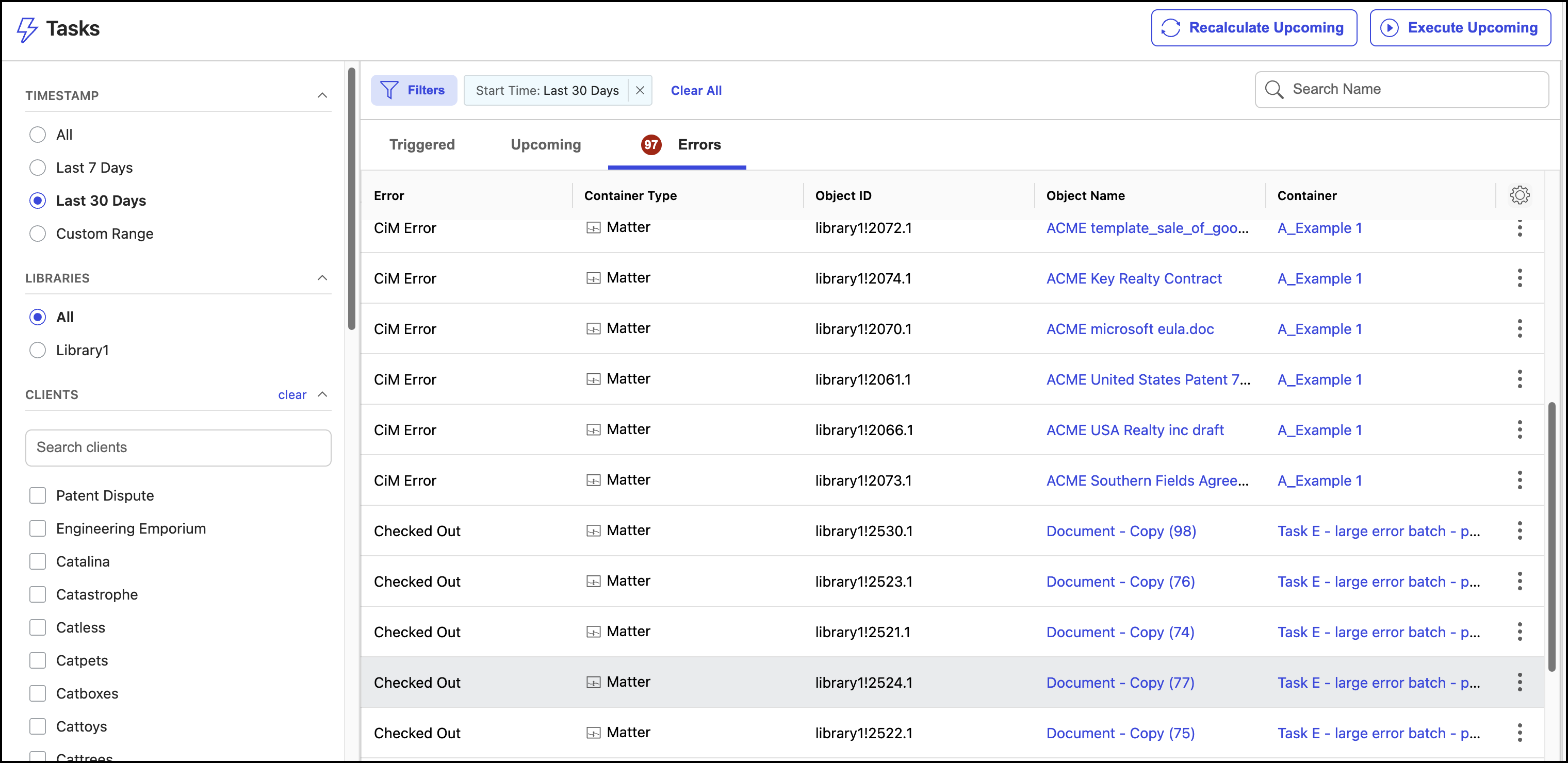
Task: Click the Matter icon in library1!2074.1 row
Action: [x=593, y=278]
